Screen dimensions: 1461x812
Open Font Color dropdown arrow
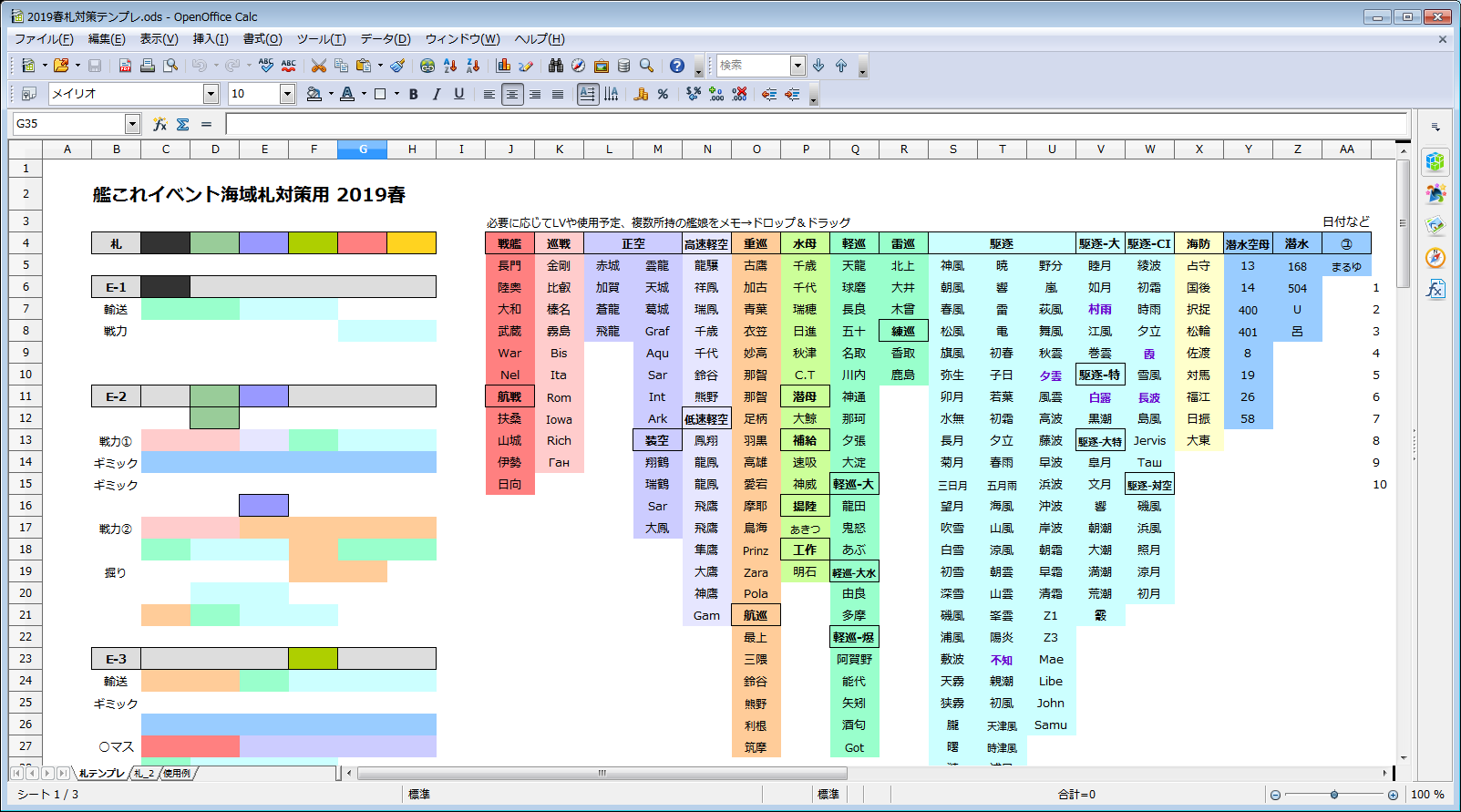[x=364, y=94]
